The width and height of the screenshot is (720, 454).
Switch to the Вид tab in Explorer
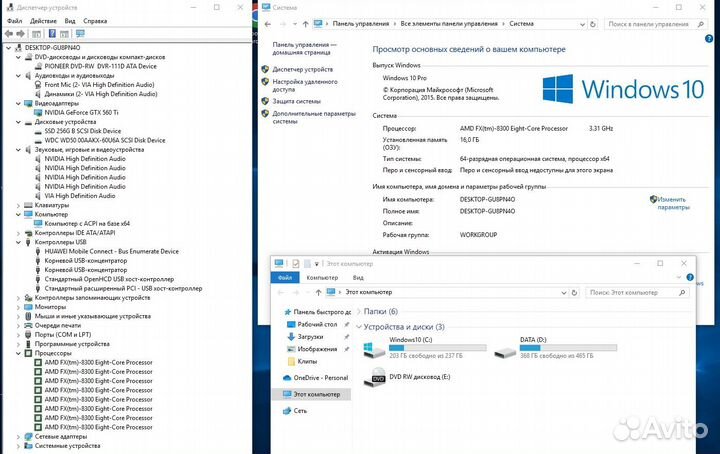pos(358,277)
